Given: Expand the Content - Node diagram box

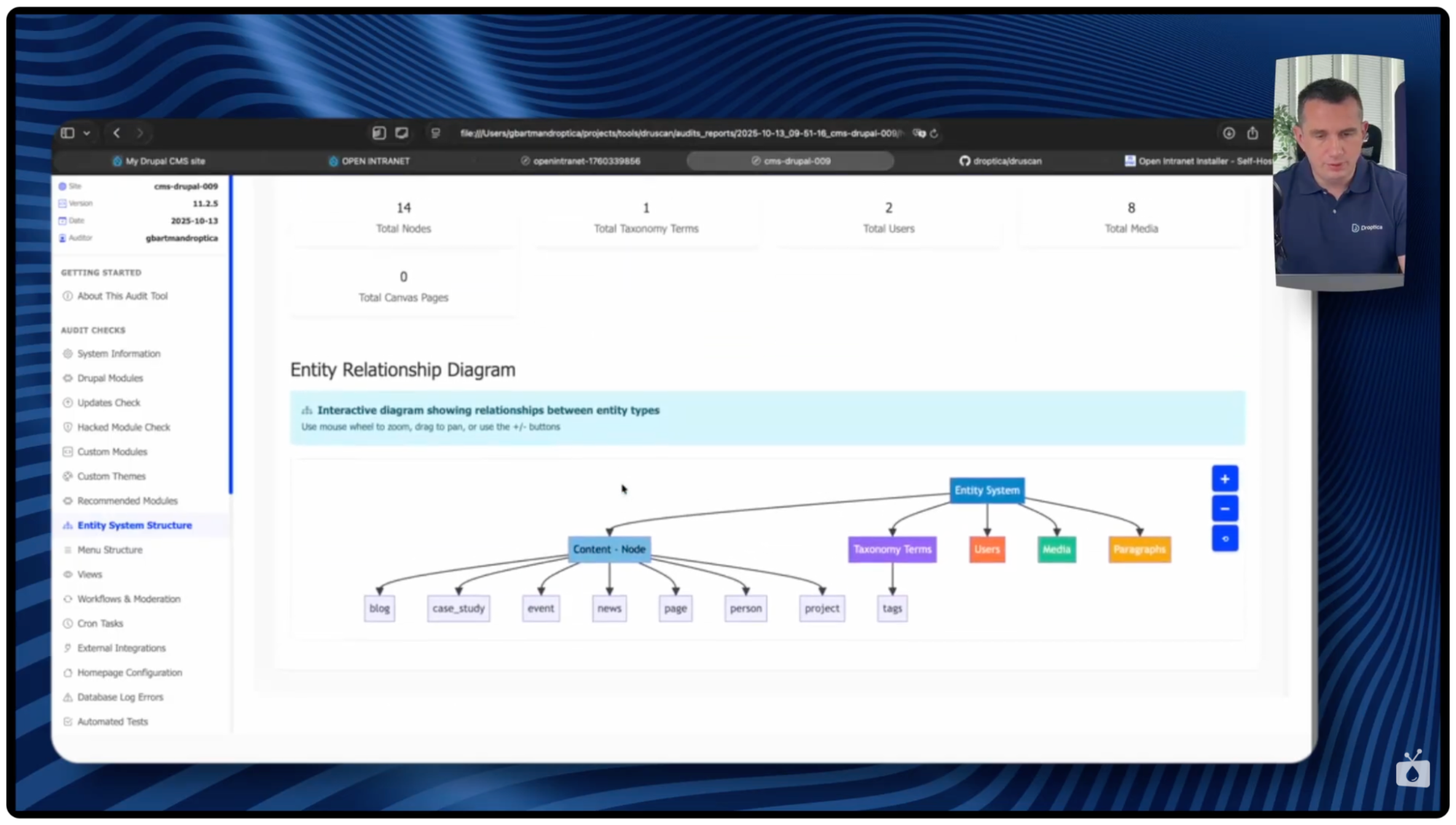Looking at the screenshot, I should tap(609, 549).
